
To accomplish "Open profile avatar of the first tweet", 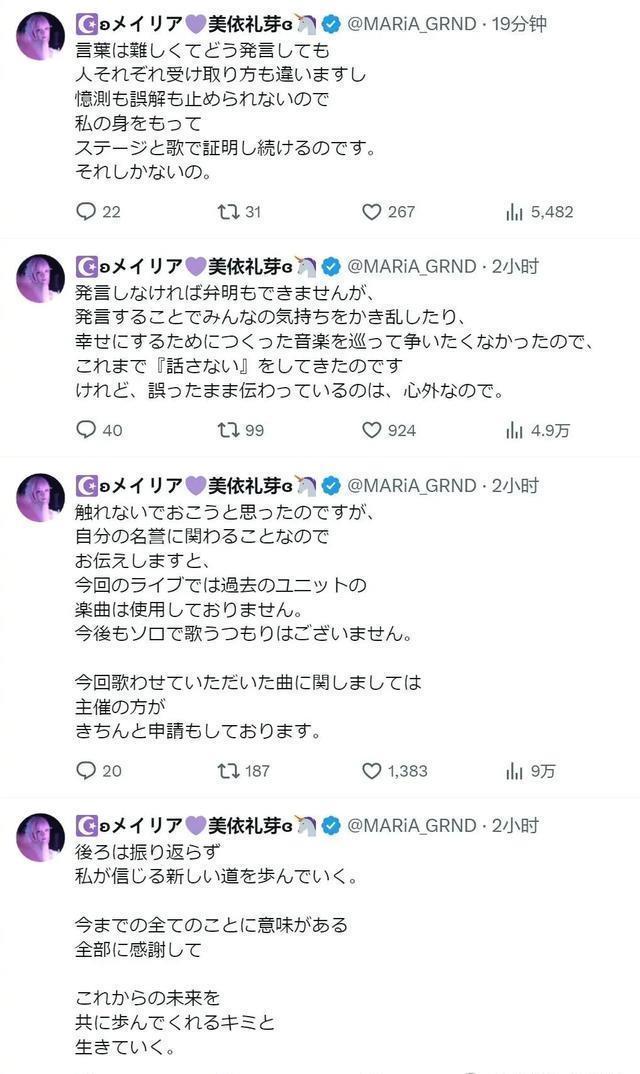I will click(40, 35).
